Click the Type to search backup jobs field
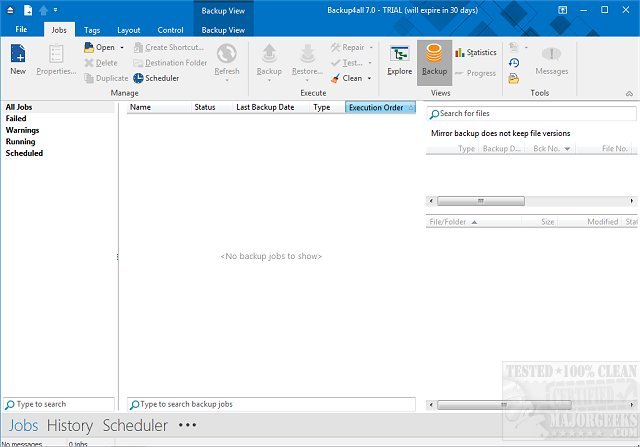 click(x=271, y=404)
